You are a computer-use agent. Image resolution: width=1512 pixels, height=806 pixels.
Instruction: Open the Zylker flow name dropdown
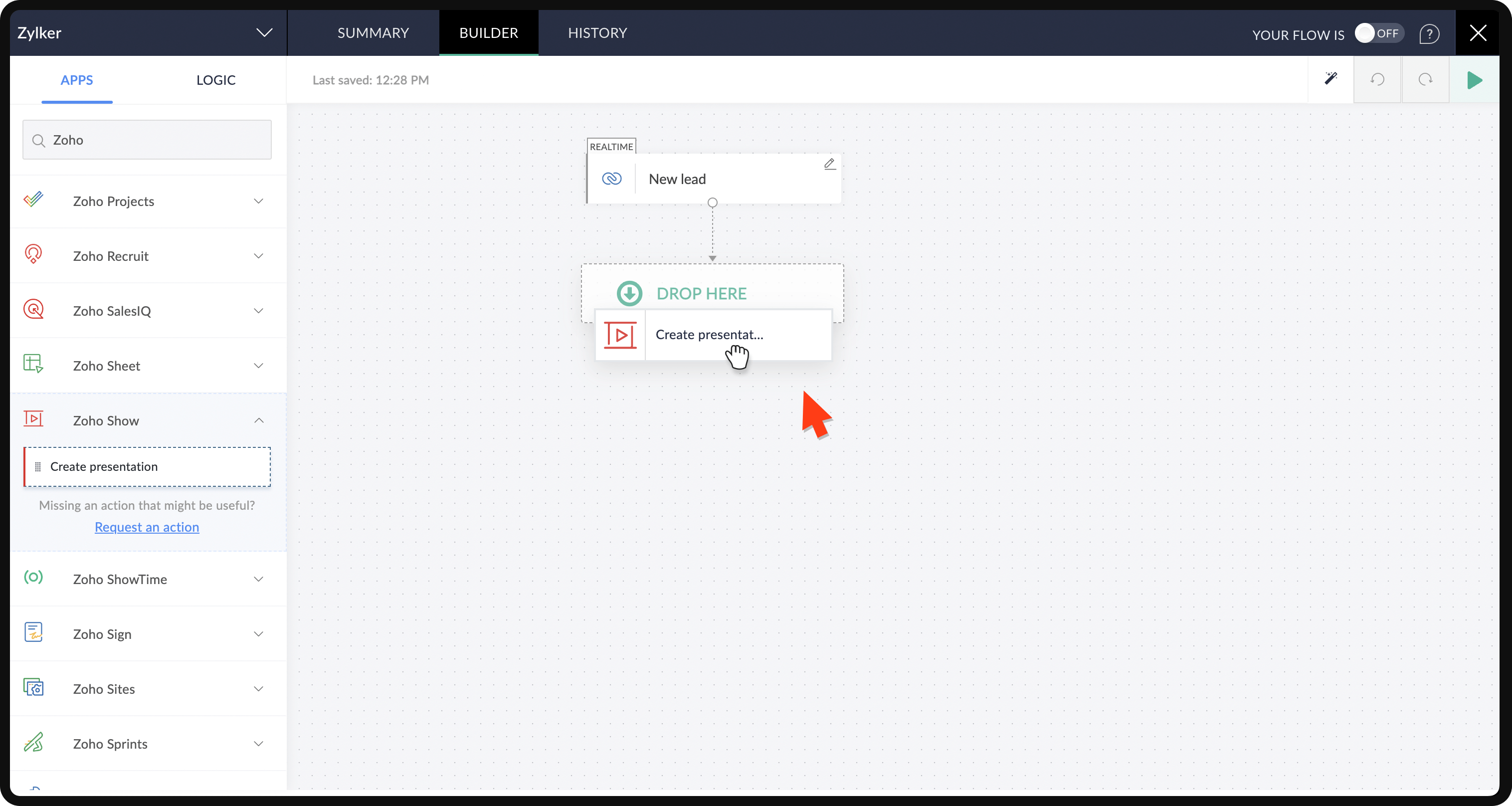(264, 33)
